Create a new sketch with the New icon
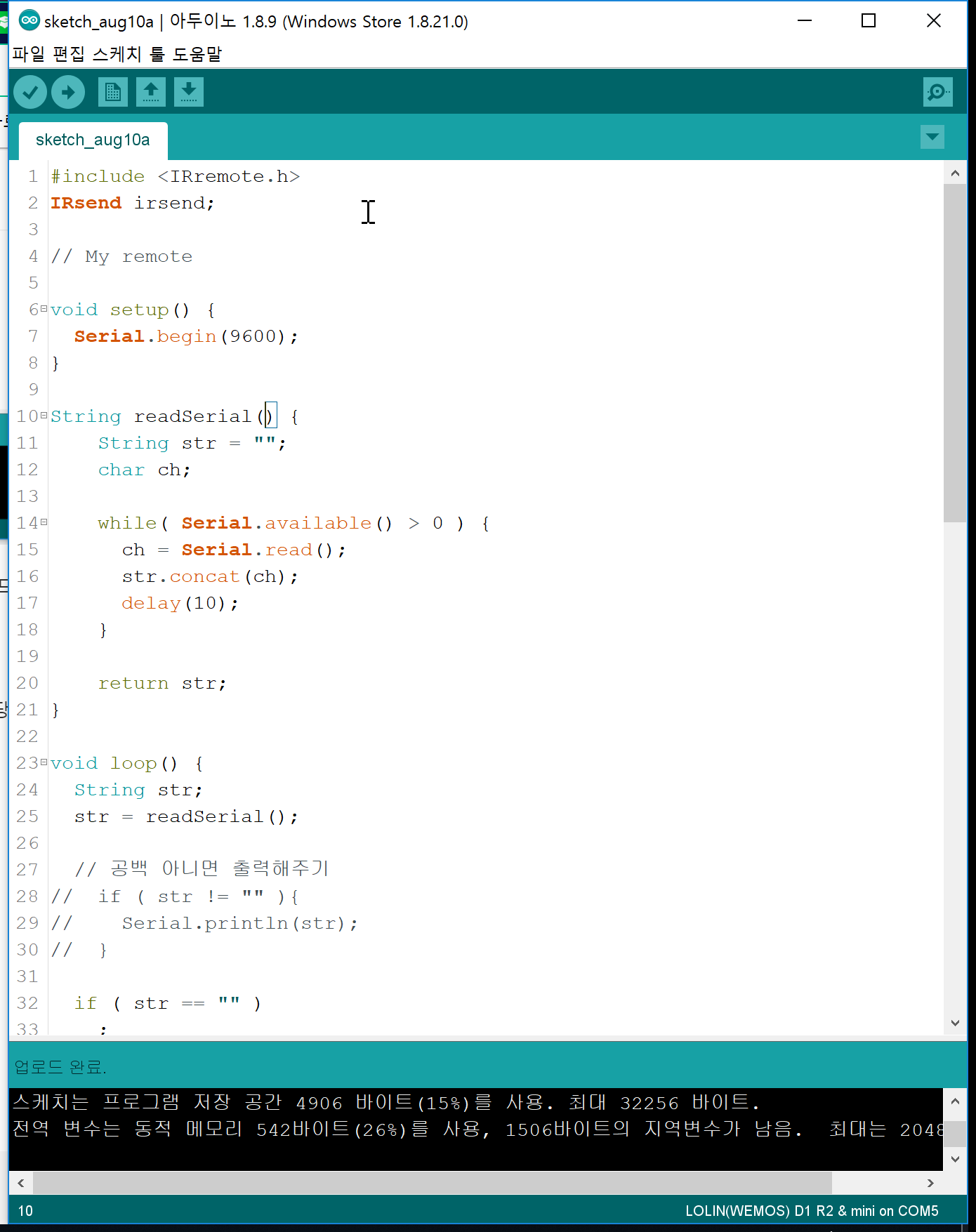976x1232 pixels. coord(113,92)
